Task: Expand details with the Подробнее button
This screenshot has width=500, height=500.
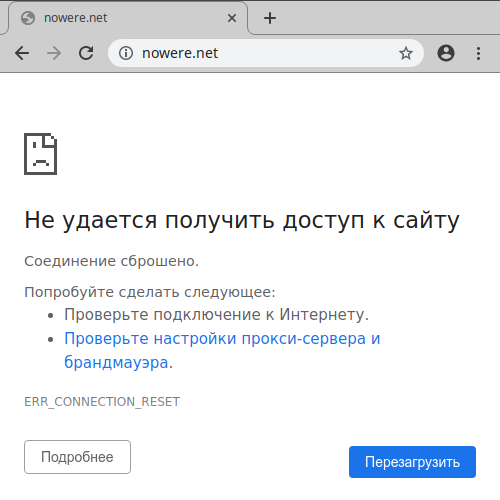Action: click(x=77, y=457)
